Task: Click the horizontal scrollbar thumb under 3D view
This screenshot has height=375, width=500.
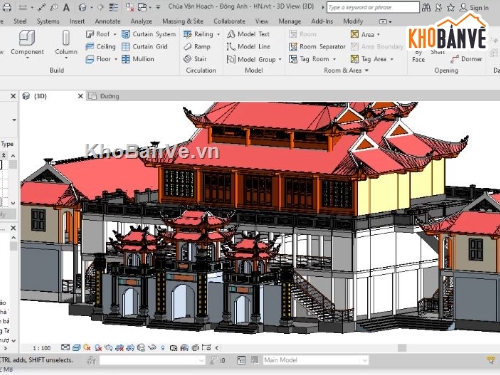Action: coord(402,348)
